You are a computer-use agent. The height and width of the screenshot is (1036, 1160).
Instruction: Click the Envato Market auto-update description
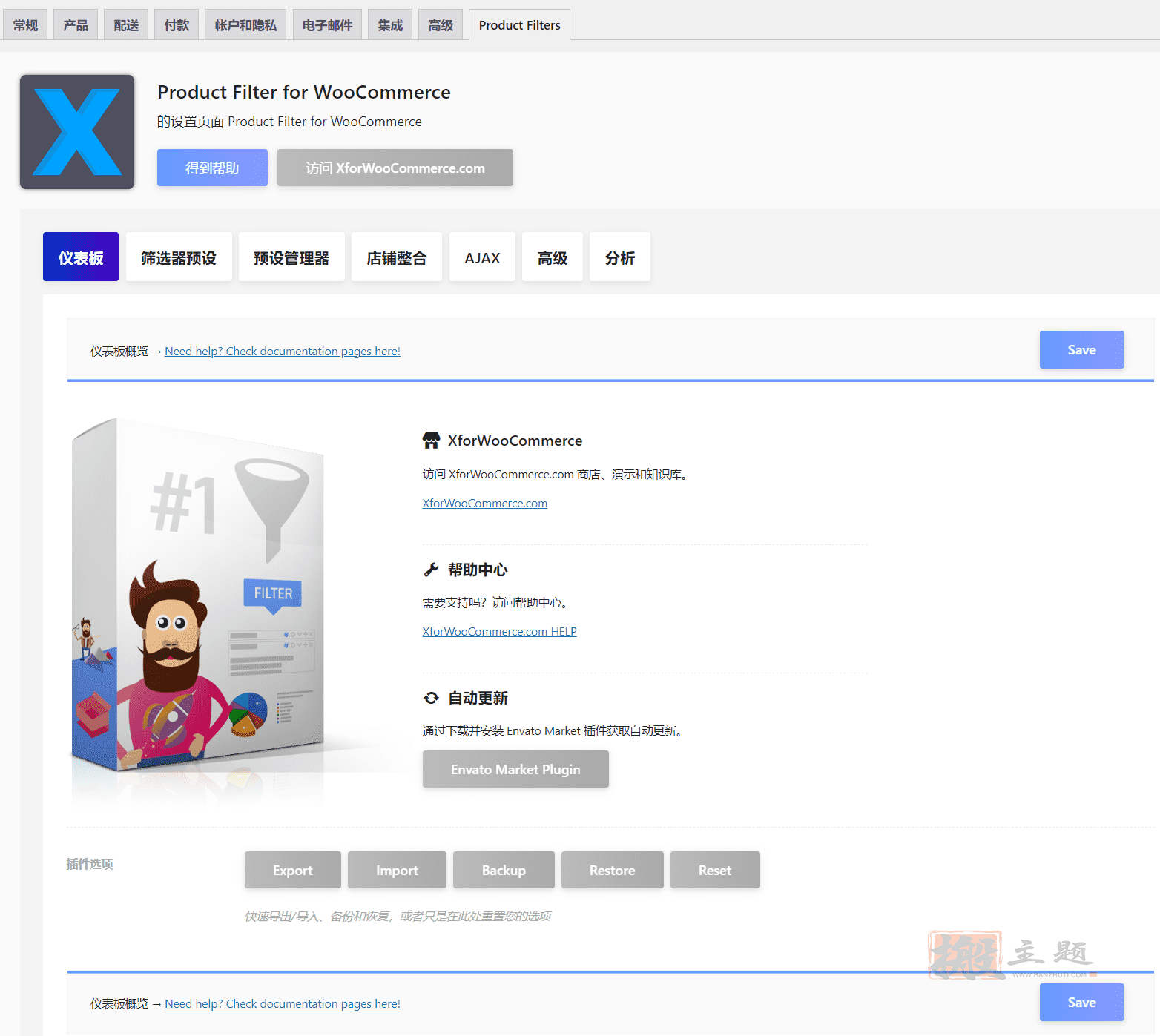click(x=554, y=731)
